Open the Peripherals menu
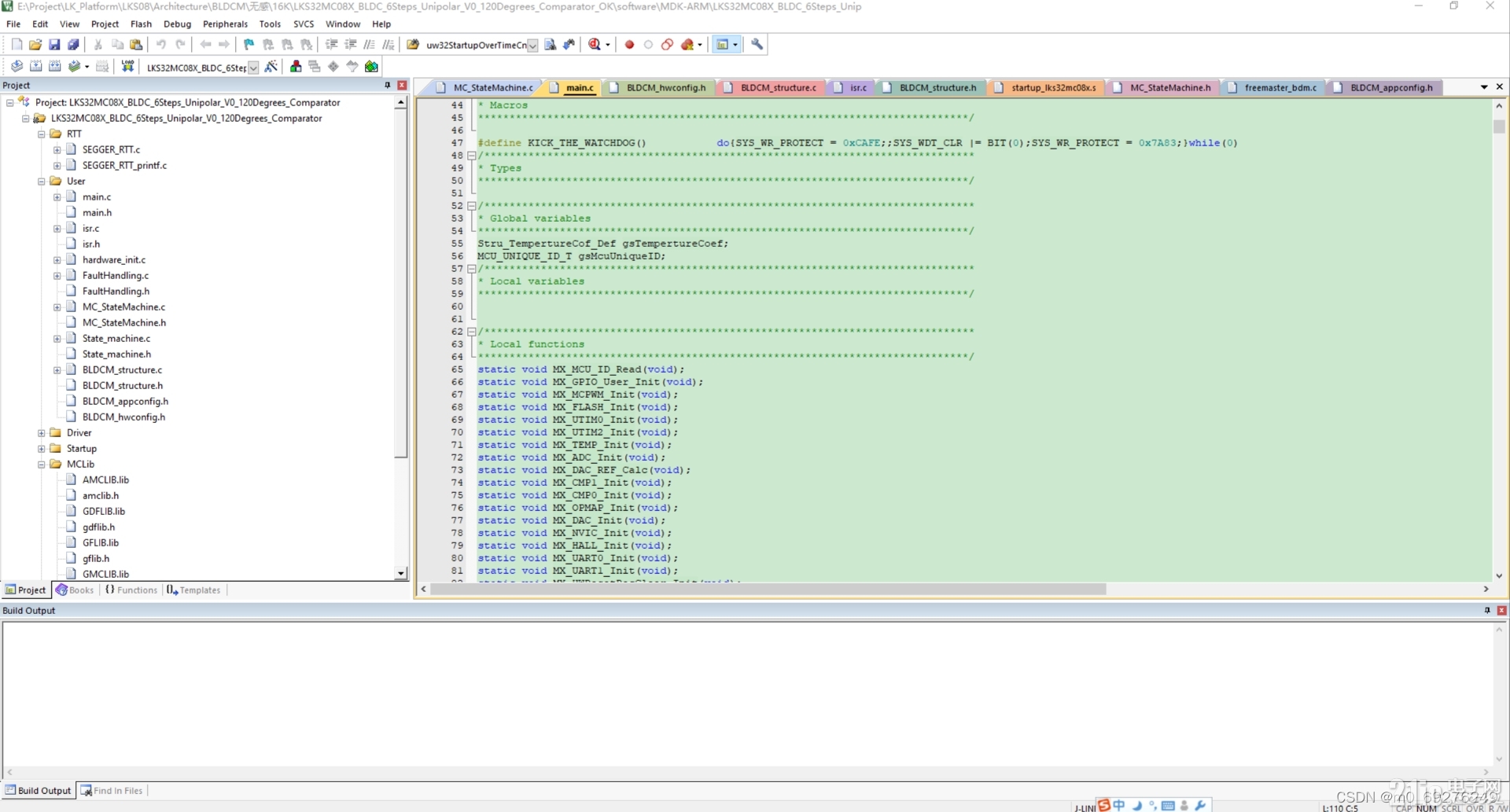 [225, 24]
